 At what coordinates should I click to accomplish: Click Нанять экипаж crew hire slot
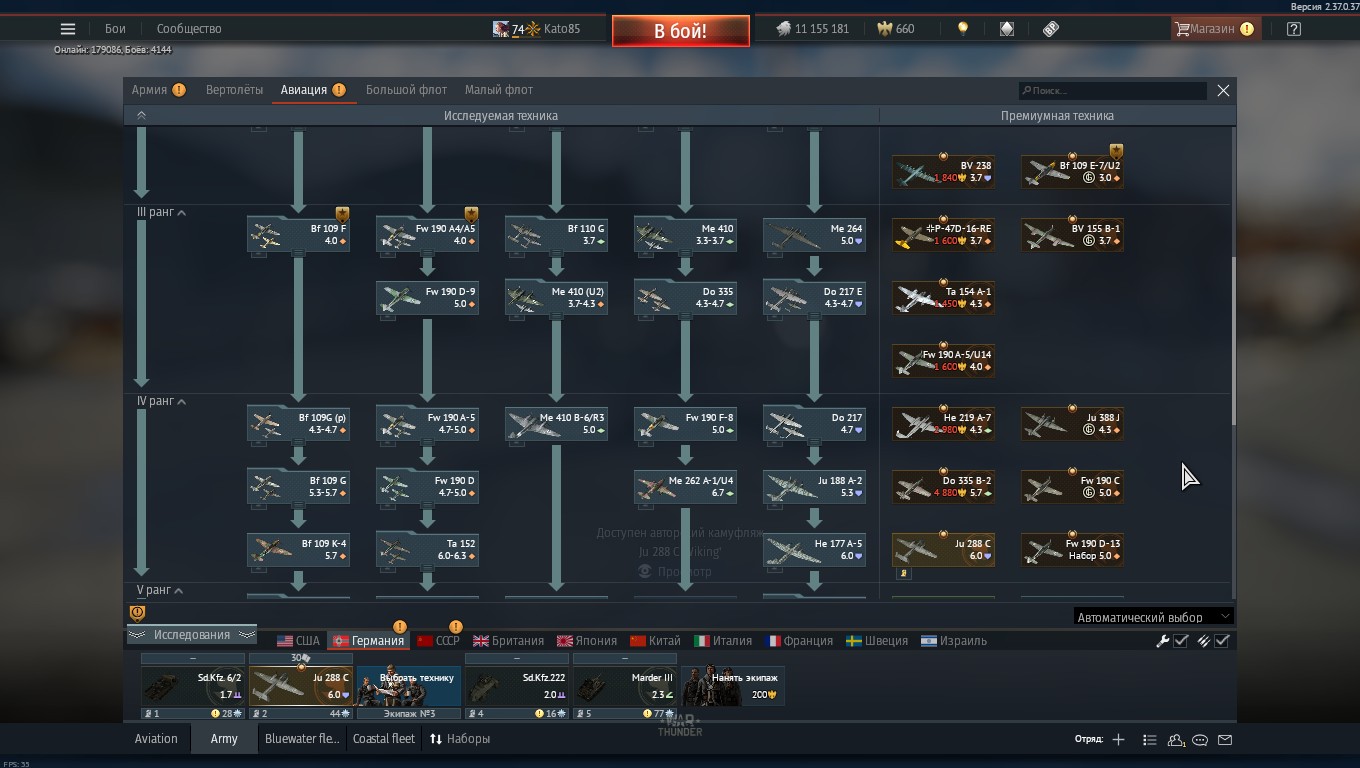coord(733,686)
